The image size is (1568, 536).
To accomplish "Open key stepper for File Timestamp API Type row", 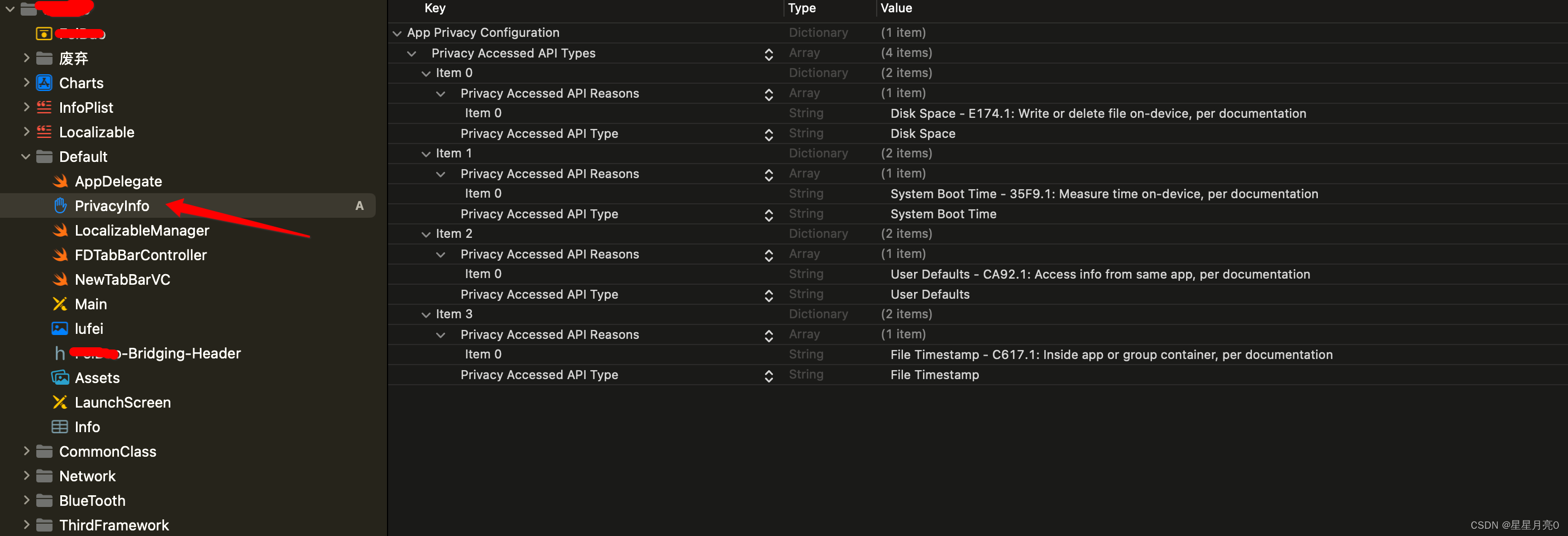I will pyautogui.click(x=769, y=376).
